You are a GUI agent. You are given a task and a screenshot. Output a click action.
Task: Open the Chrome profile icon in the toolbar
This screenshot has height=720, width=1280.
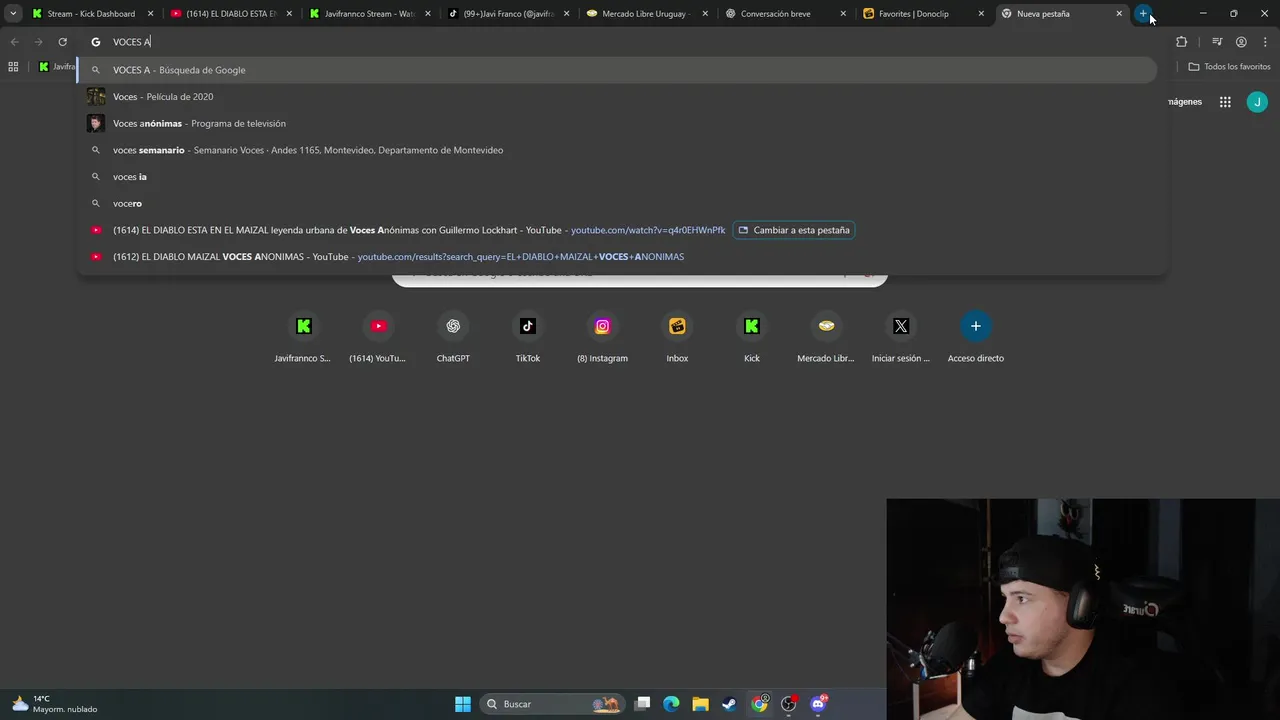[x=1241, y=42]
